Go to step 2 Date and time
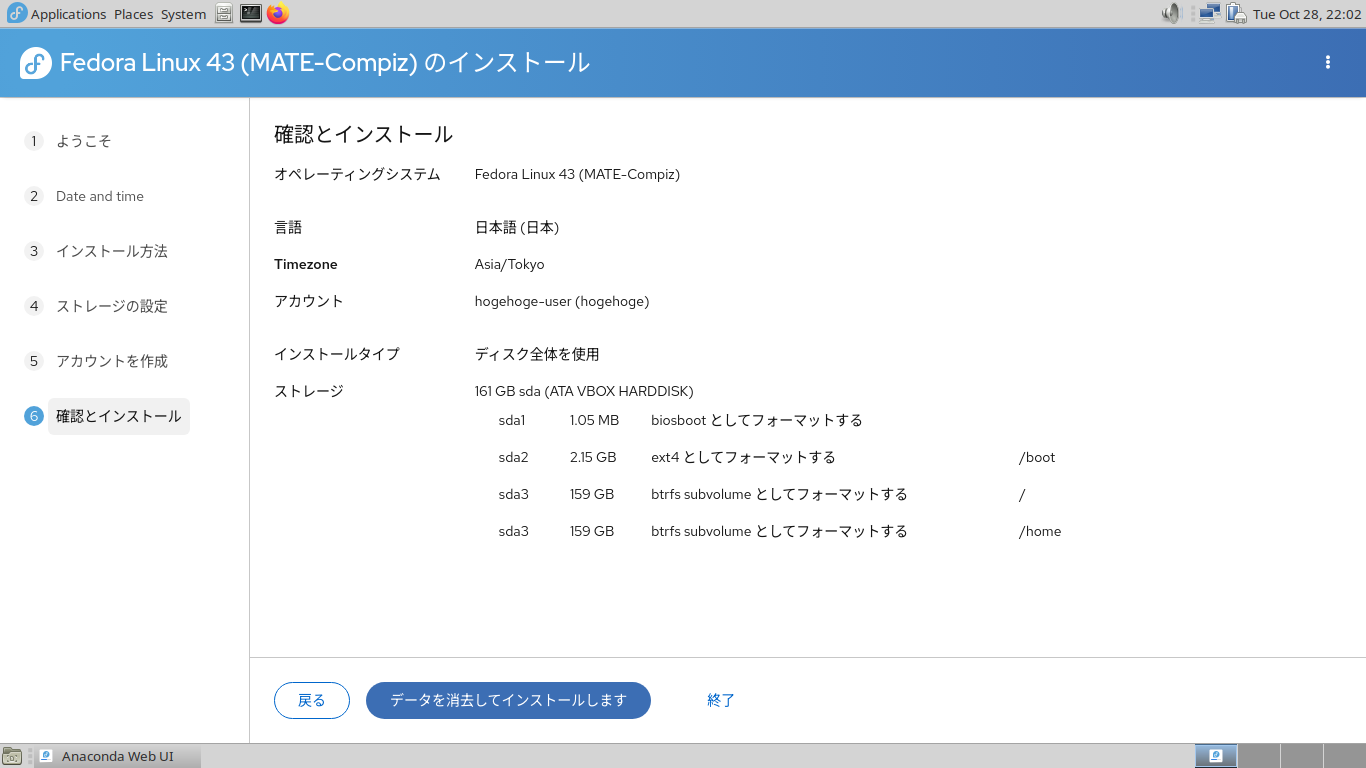The height and width of the screenshot is (768, 1366). (100, 196)
